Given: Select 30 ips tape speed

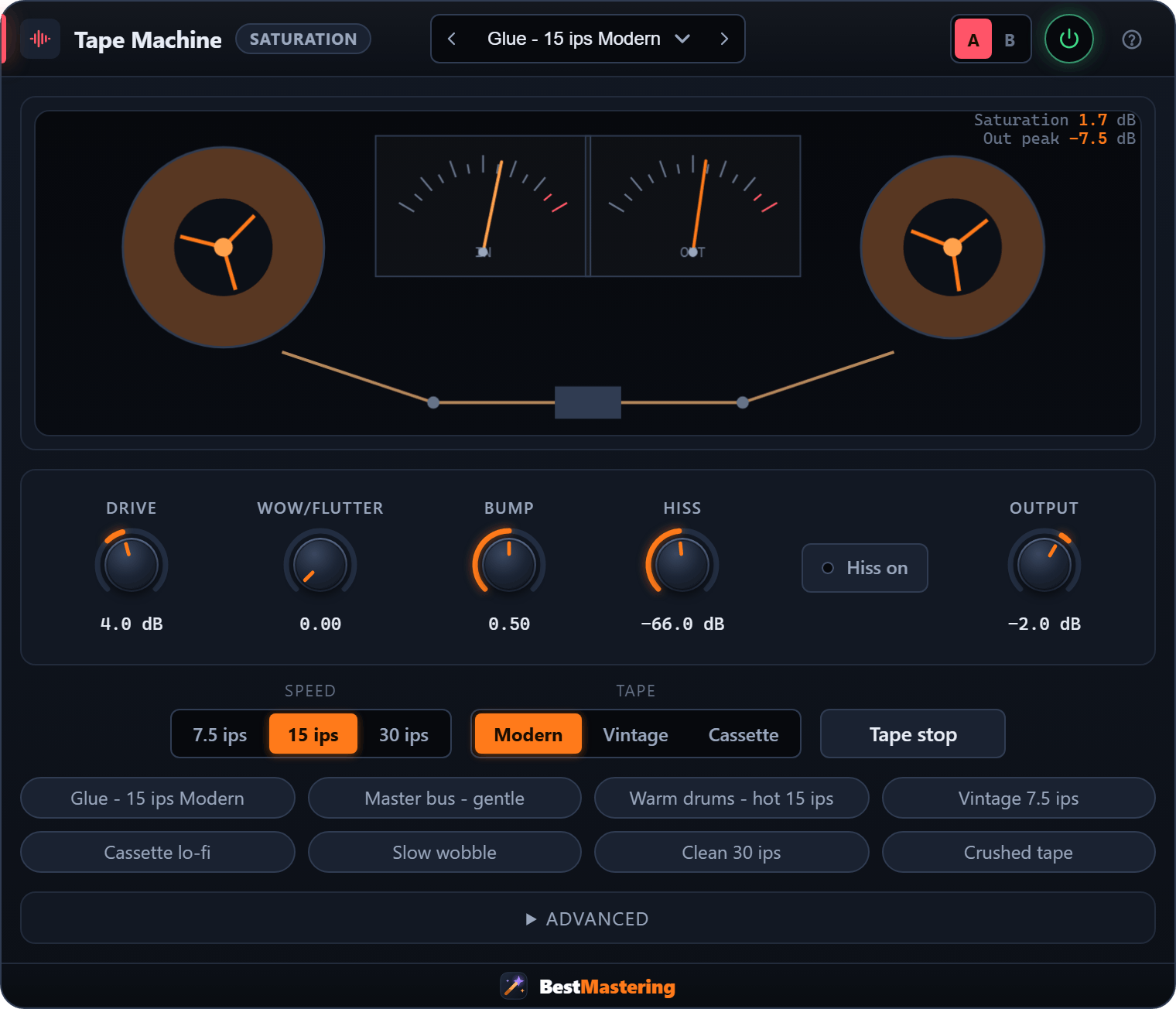Looking at the screenshot, I should [404, 734].
